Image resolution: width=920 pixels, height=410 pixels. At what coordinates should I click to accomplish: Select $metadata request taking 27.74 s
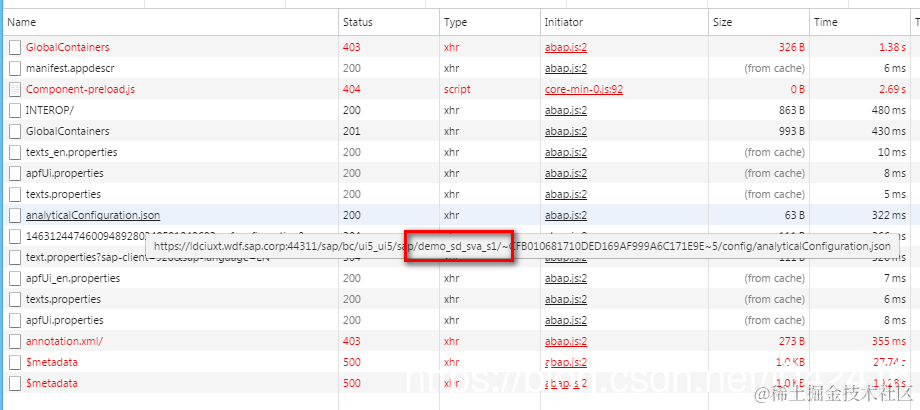(x=52, y=362)
